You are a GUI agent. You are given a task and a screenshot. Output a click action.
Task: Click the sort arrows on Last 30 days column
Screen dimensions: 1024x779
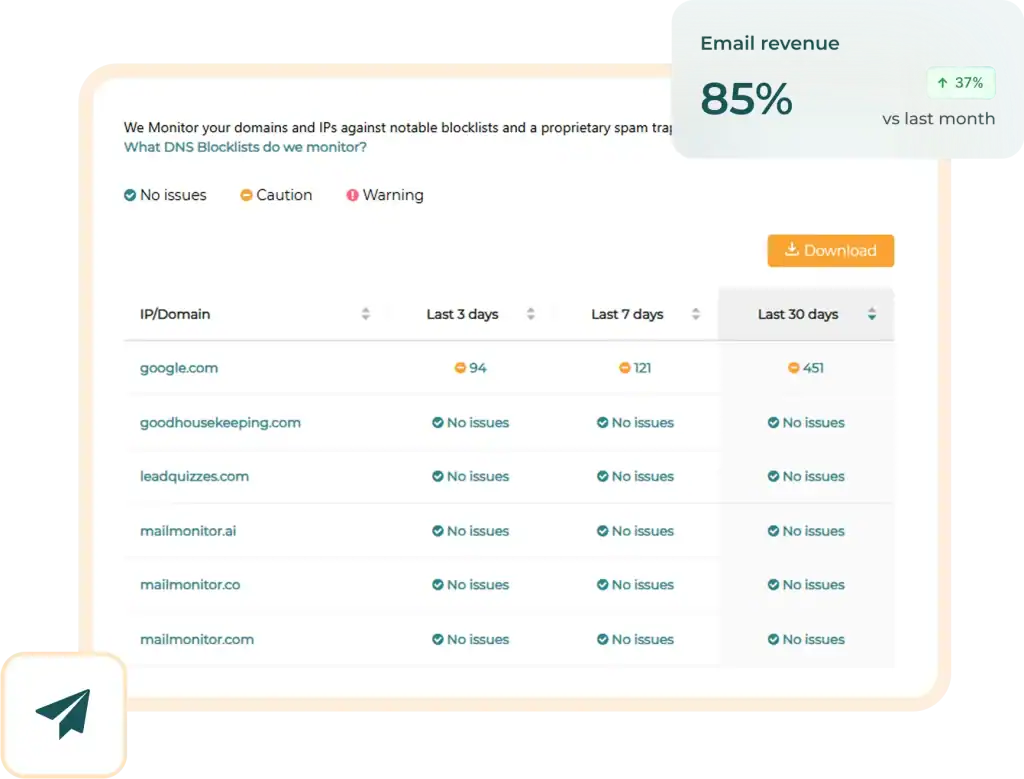pos(871,313)
